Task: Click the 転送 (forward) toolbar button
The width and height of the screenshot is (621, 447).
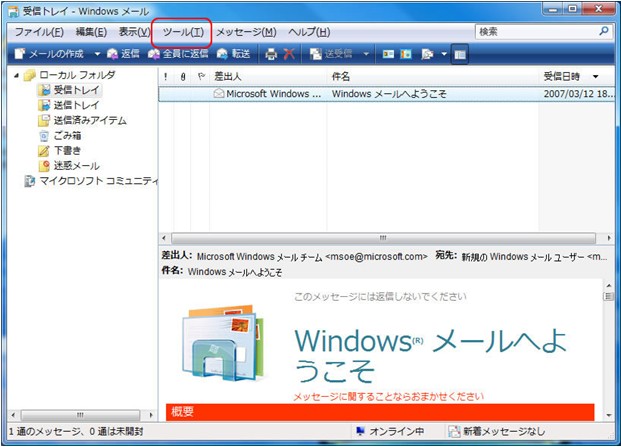Action: coord(234,53)
